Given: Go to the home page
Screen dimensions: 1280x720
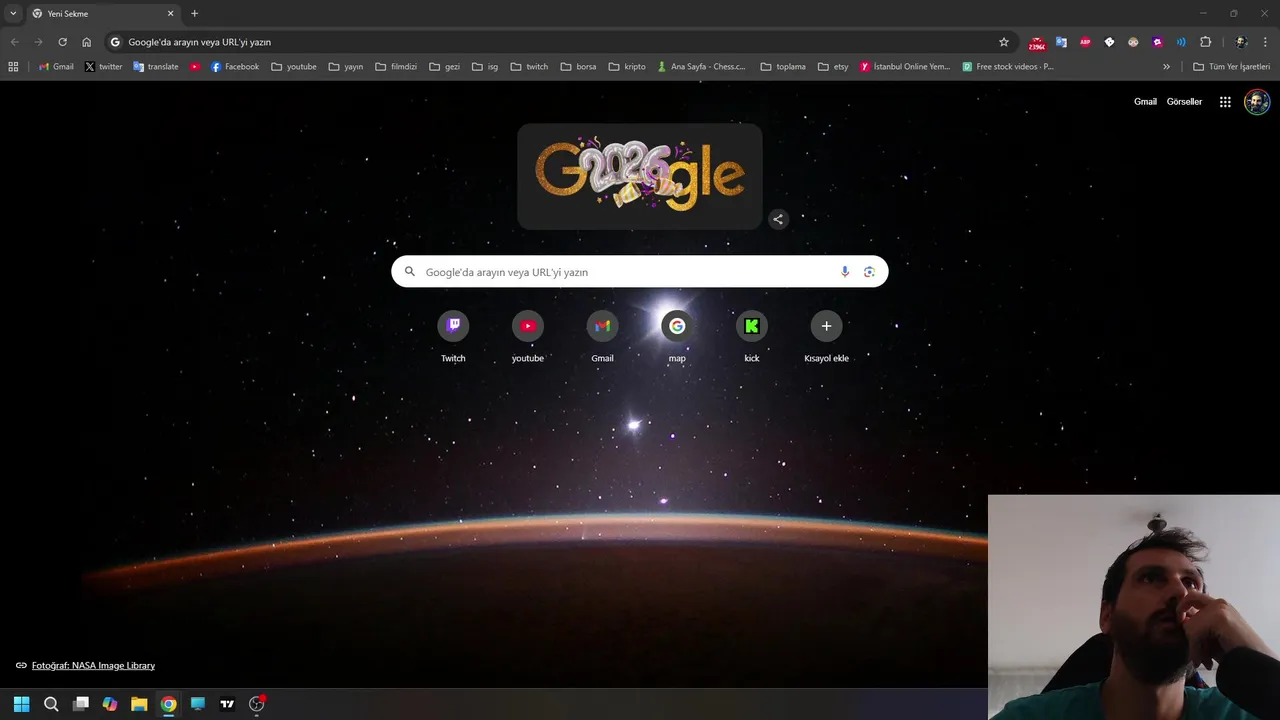Looking at the screenshot, I should 86,42.
